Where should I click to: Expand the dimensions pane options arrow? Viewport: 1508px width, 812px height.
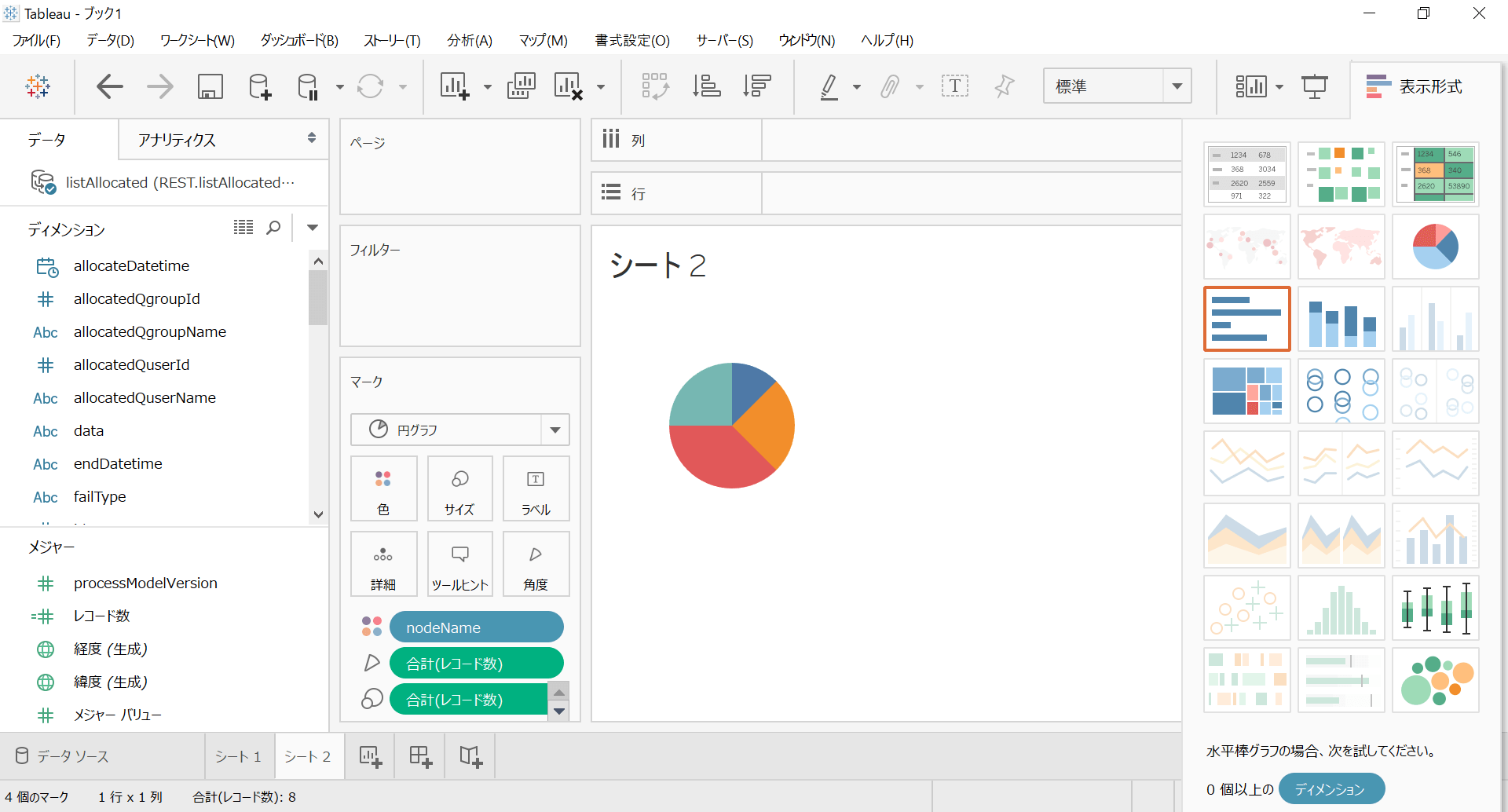pos(313,228)
